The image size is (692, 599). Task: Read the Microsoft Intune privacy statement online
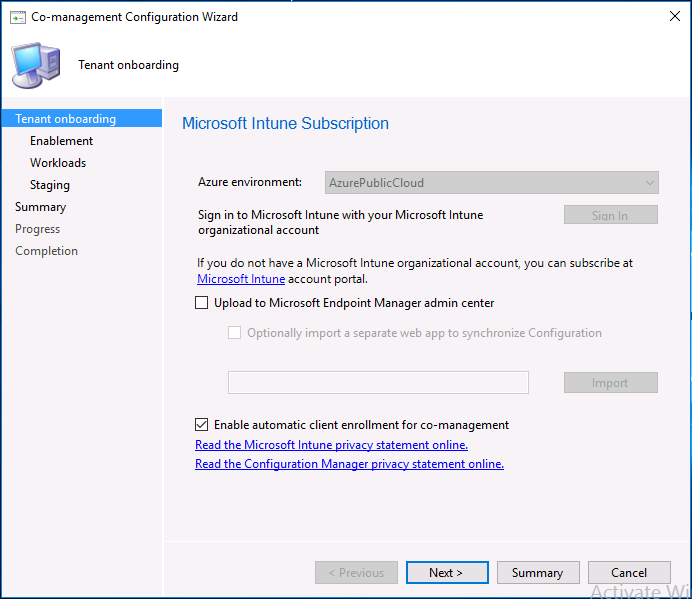pos(331,445)
